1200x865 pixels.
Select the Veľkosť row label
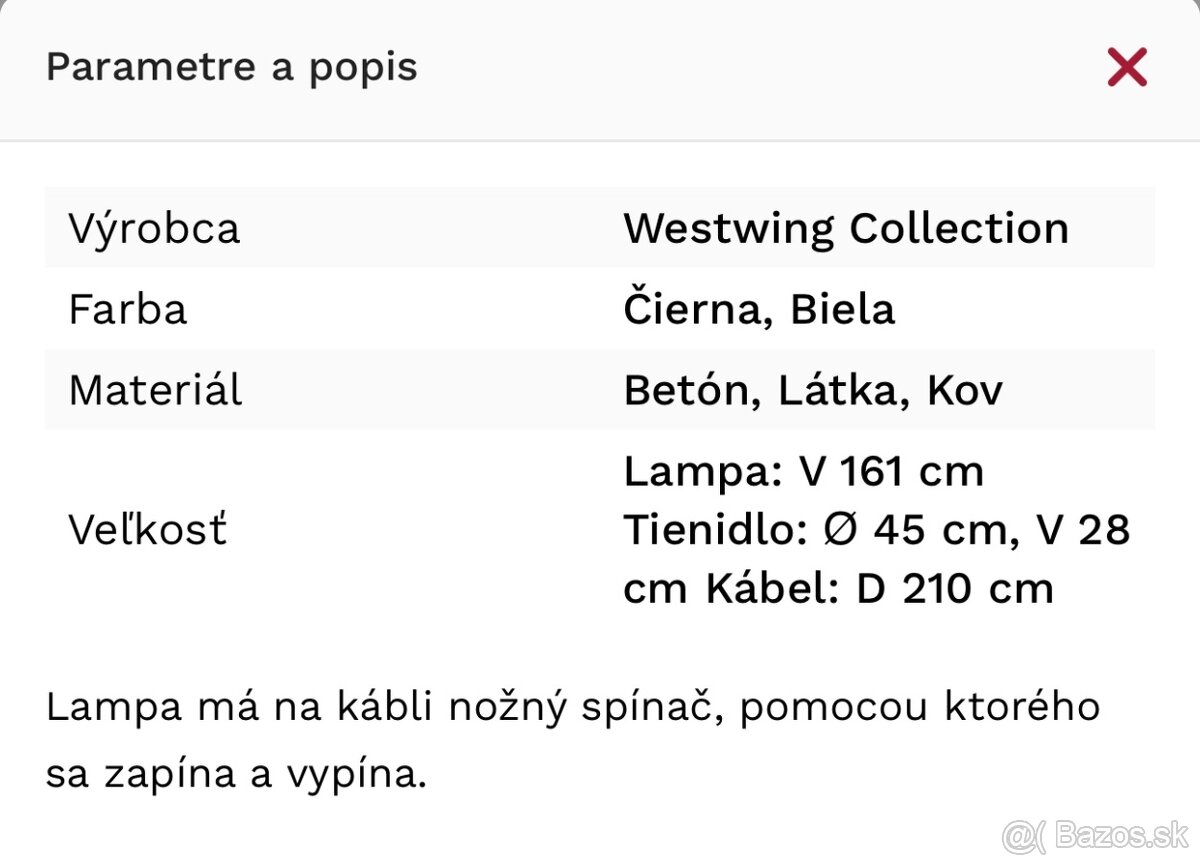[148, 529]
